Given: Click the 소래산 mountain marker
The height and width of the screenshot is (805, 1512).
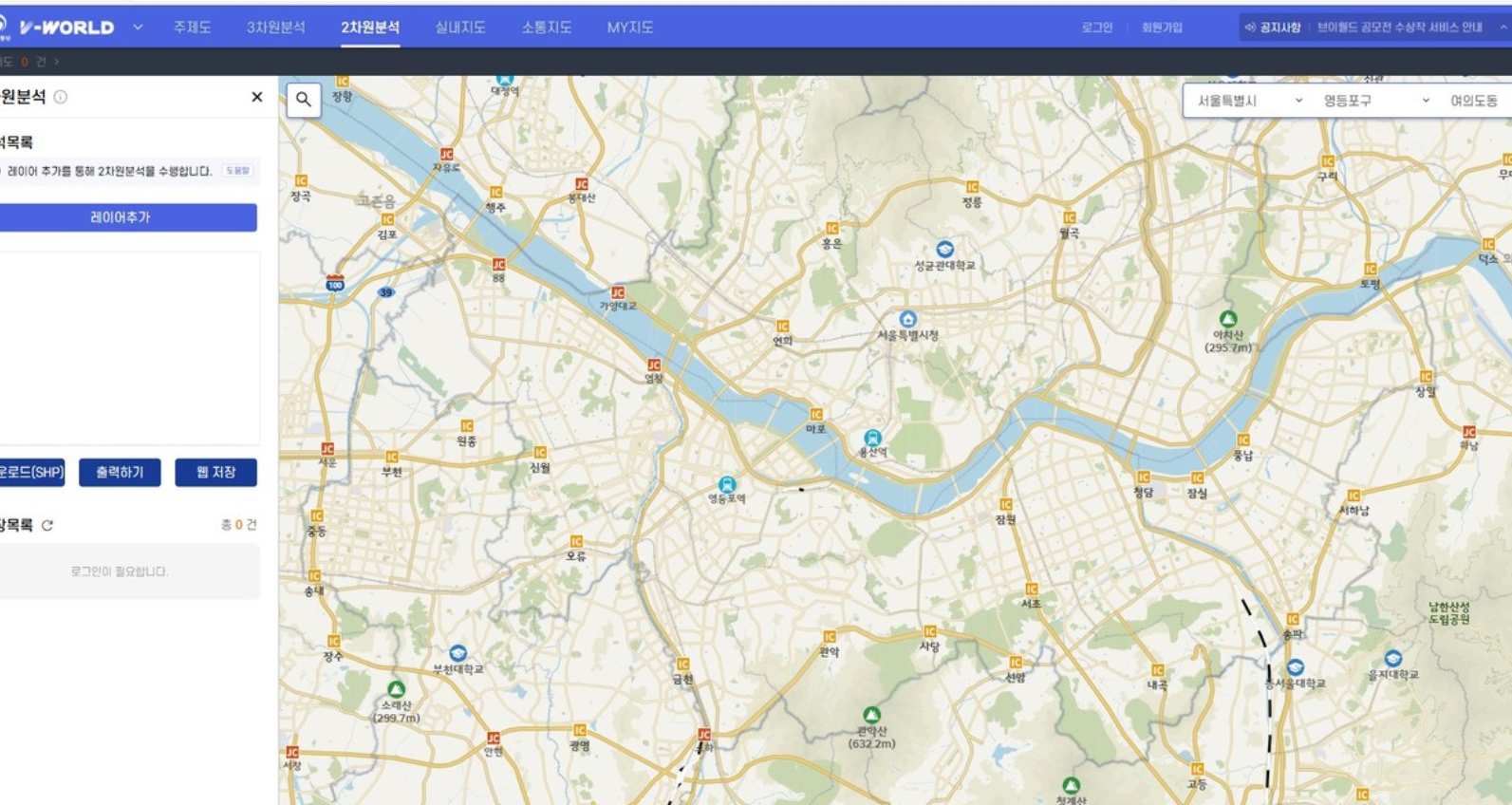Looking at the screenshot, I should click(397, 689).
